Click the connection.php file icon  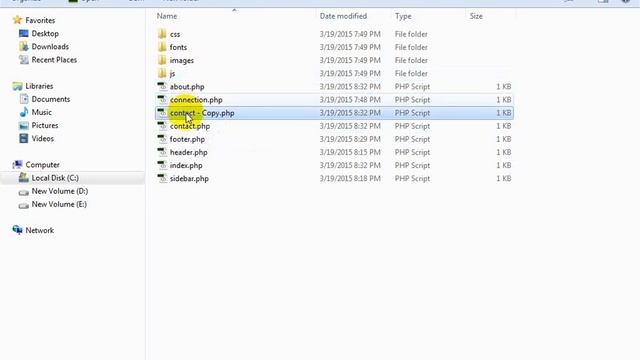[x=162, y=100]
